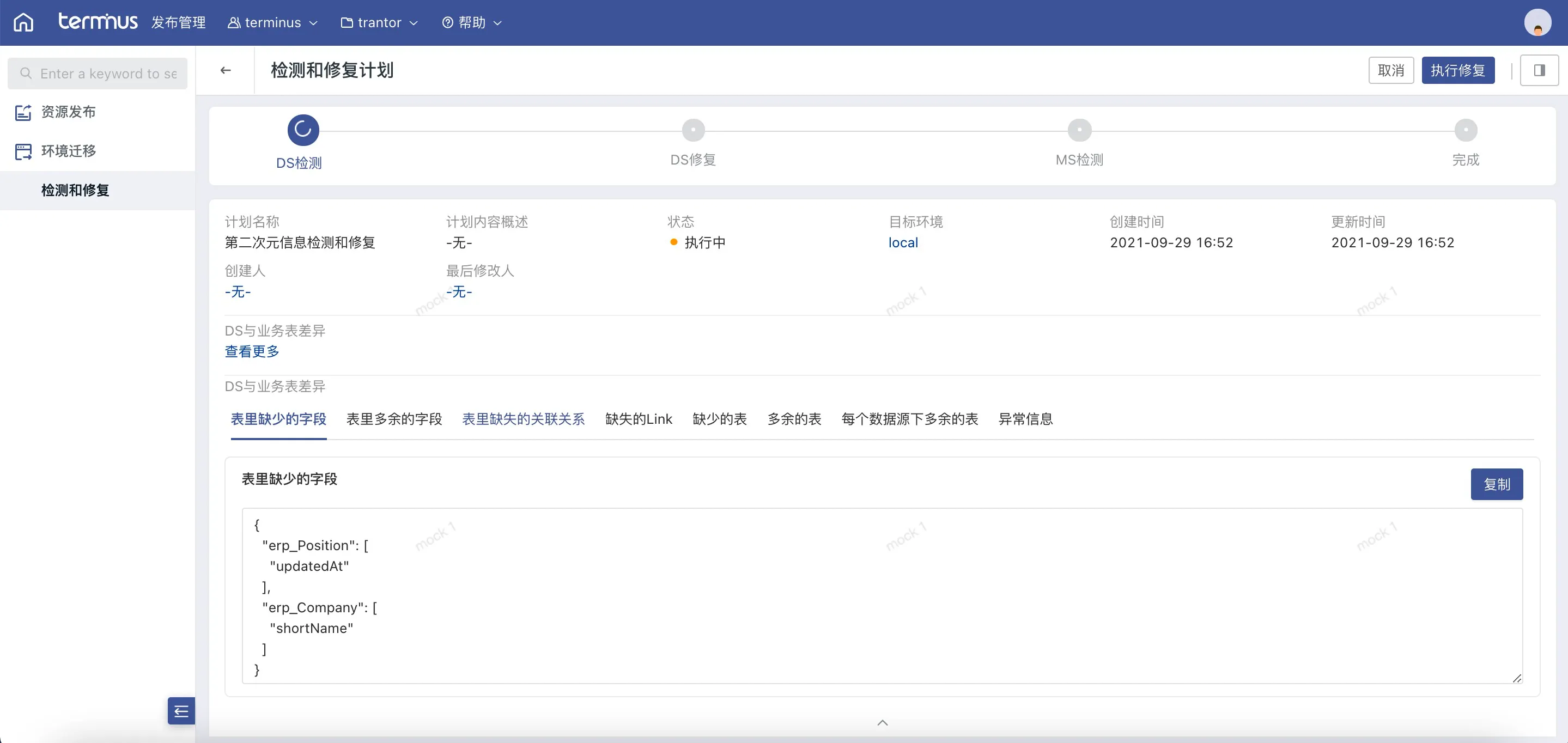The width and height of the screenshot is (1568, 743).
Task: Click the MS检测 step marker
Action: click(x=1079, y=130)
